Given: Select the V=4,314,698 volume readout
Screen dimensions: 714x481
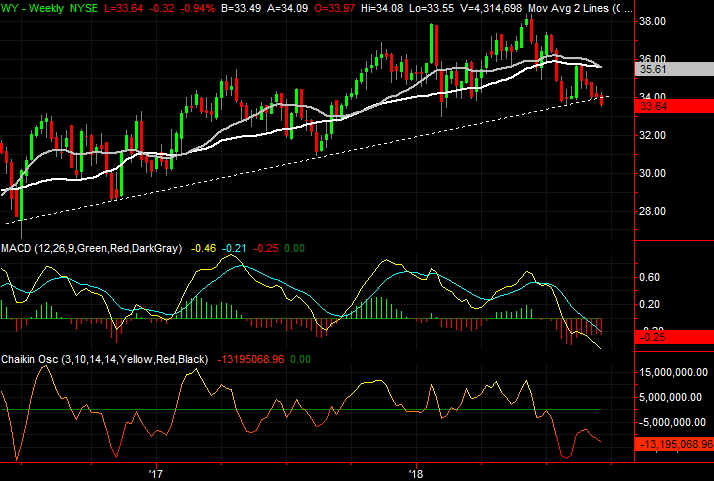Looking at the screenshot, I should point(491,8).
